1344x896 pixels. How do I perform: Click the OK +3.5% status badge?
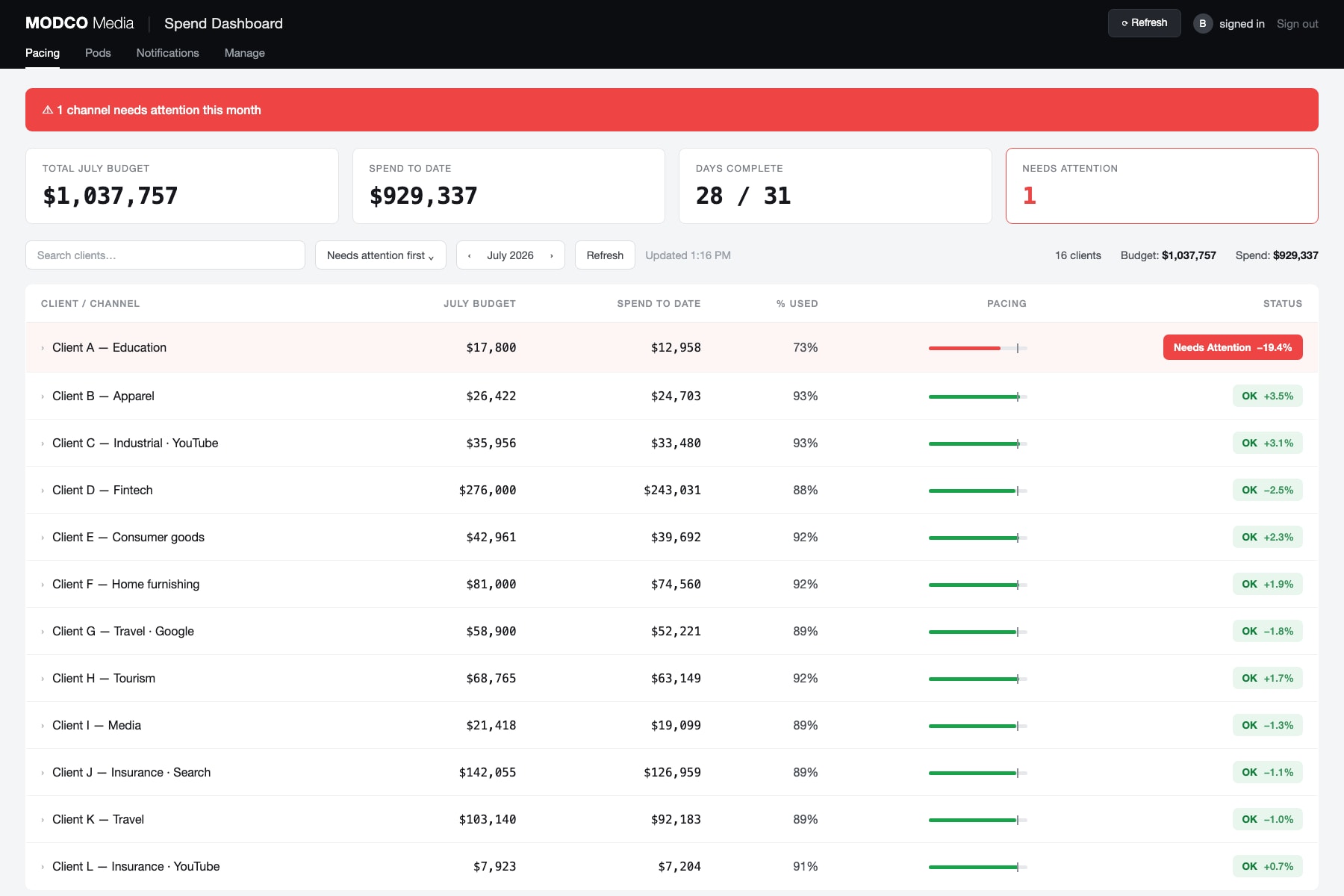click(x=1267, y=396)
